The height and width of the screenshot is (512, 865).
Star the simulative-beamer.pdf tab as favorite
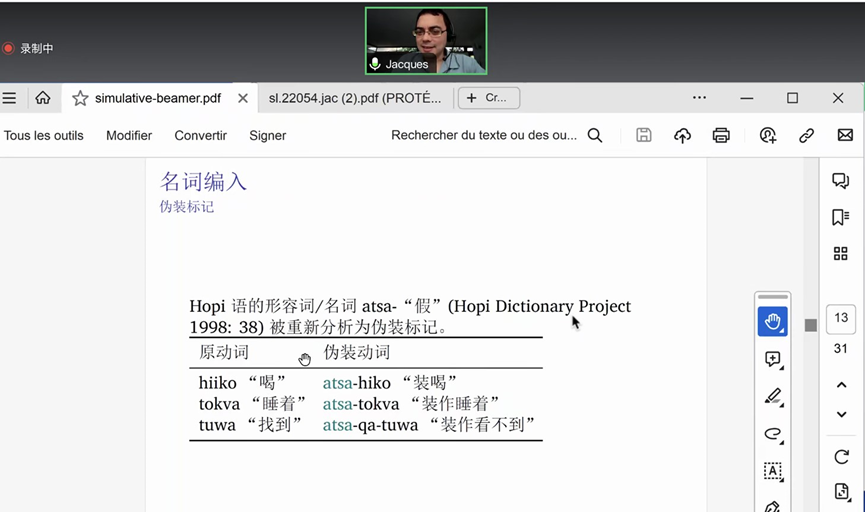(x=80, y=98)
